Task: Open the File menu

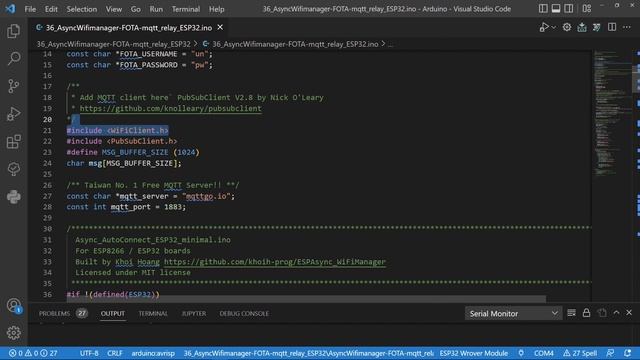Action: point(30,9)
